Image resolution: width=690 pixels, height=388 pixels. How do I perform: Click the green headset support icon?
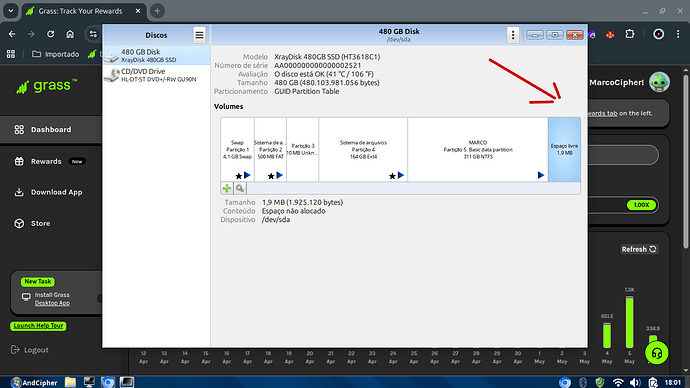(657, 353)
